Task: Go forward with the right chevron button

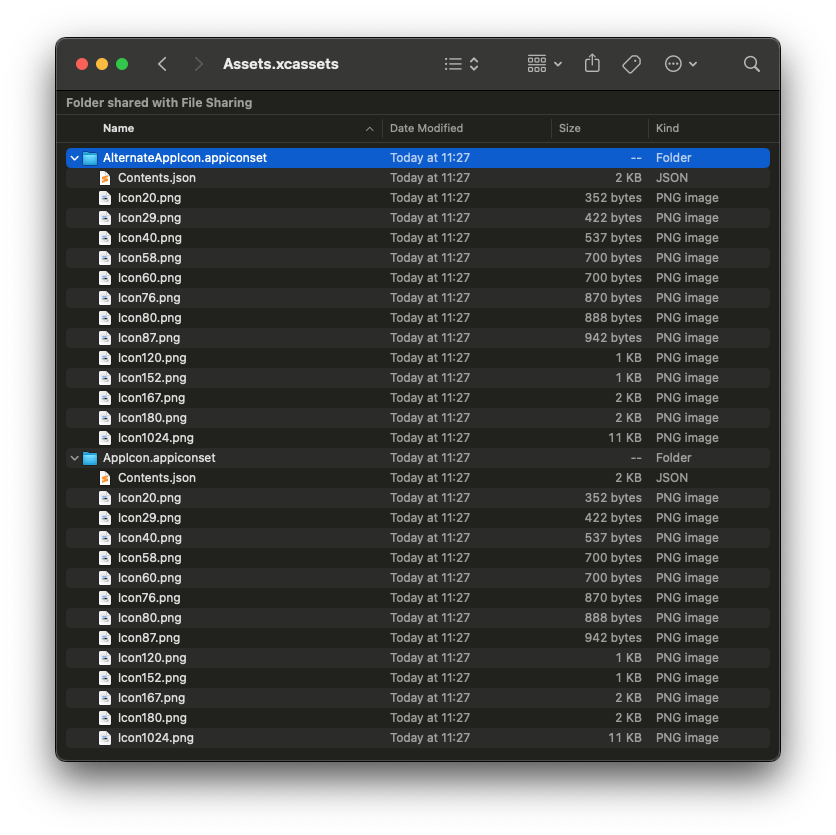Action: pos(198,64)
